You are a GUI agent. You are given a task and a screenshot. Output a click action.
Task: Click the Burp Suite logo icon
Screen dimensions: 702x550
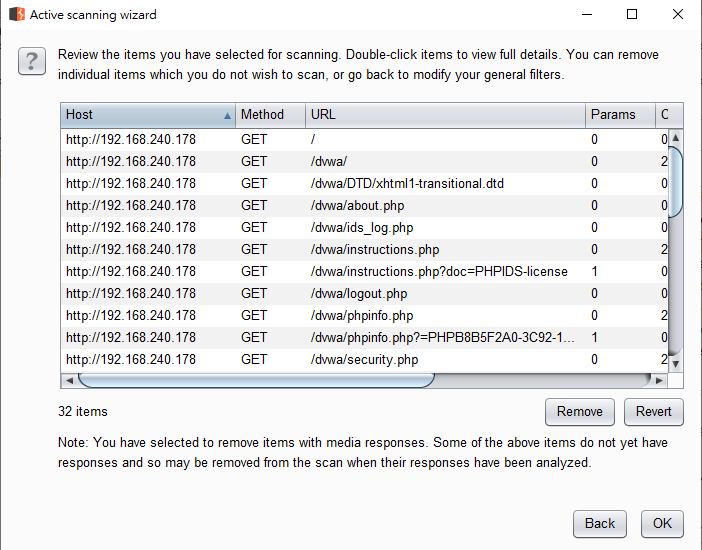click(16, 15)
